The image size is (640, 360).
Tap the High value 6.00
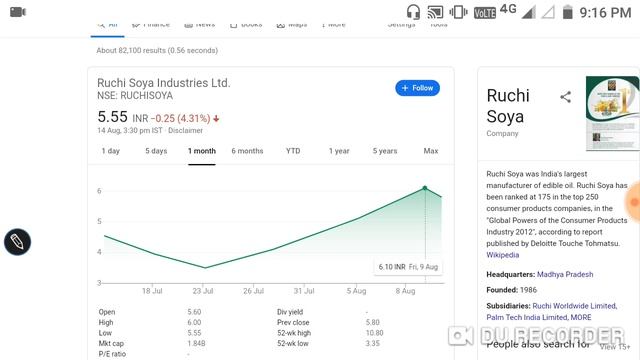[x=194, y=323]
